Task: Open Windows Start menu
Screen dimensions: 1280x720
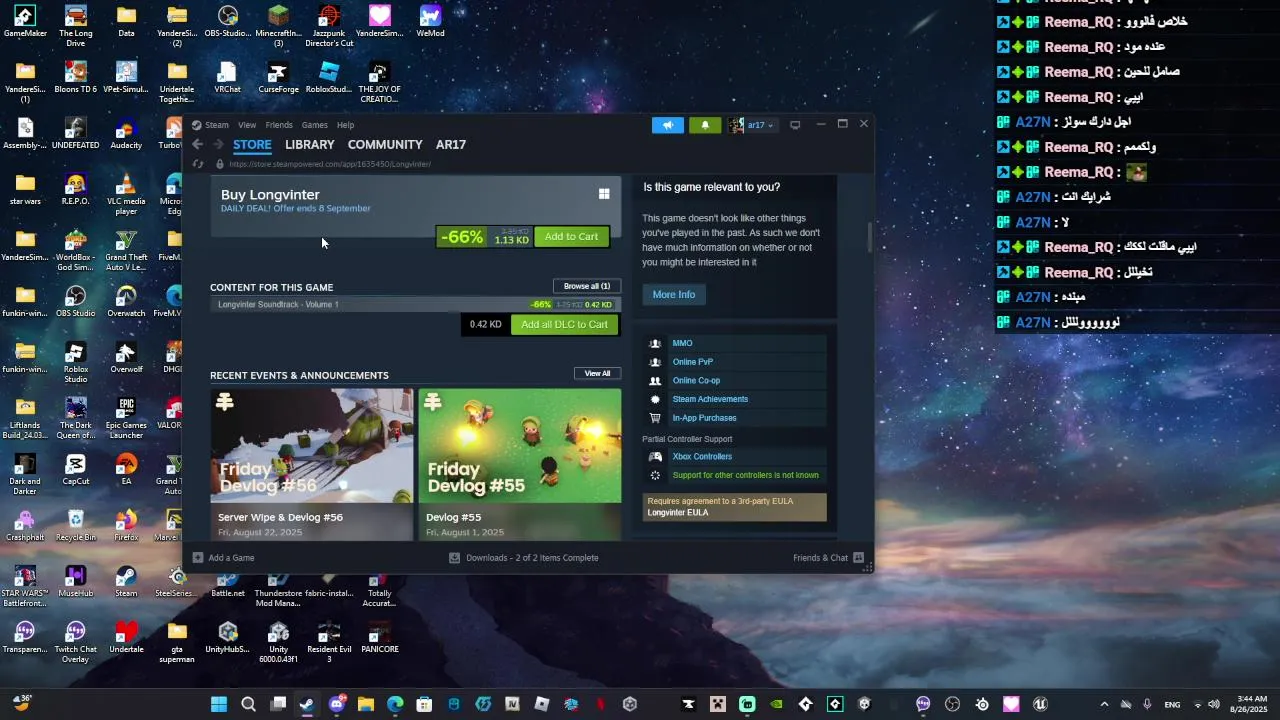Action: (219, 704)
